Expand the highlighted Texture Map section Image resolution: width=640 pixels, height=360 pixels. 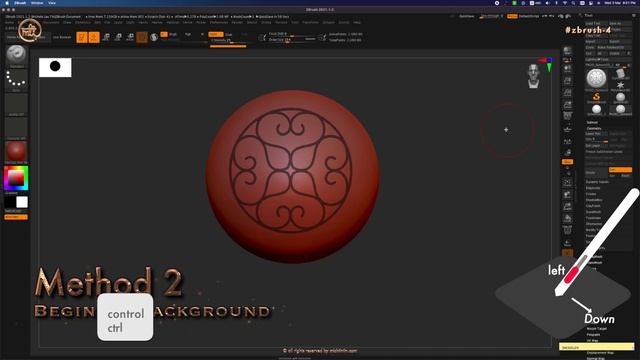tap(596, 347)
